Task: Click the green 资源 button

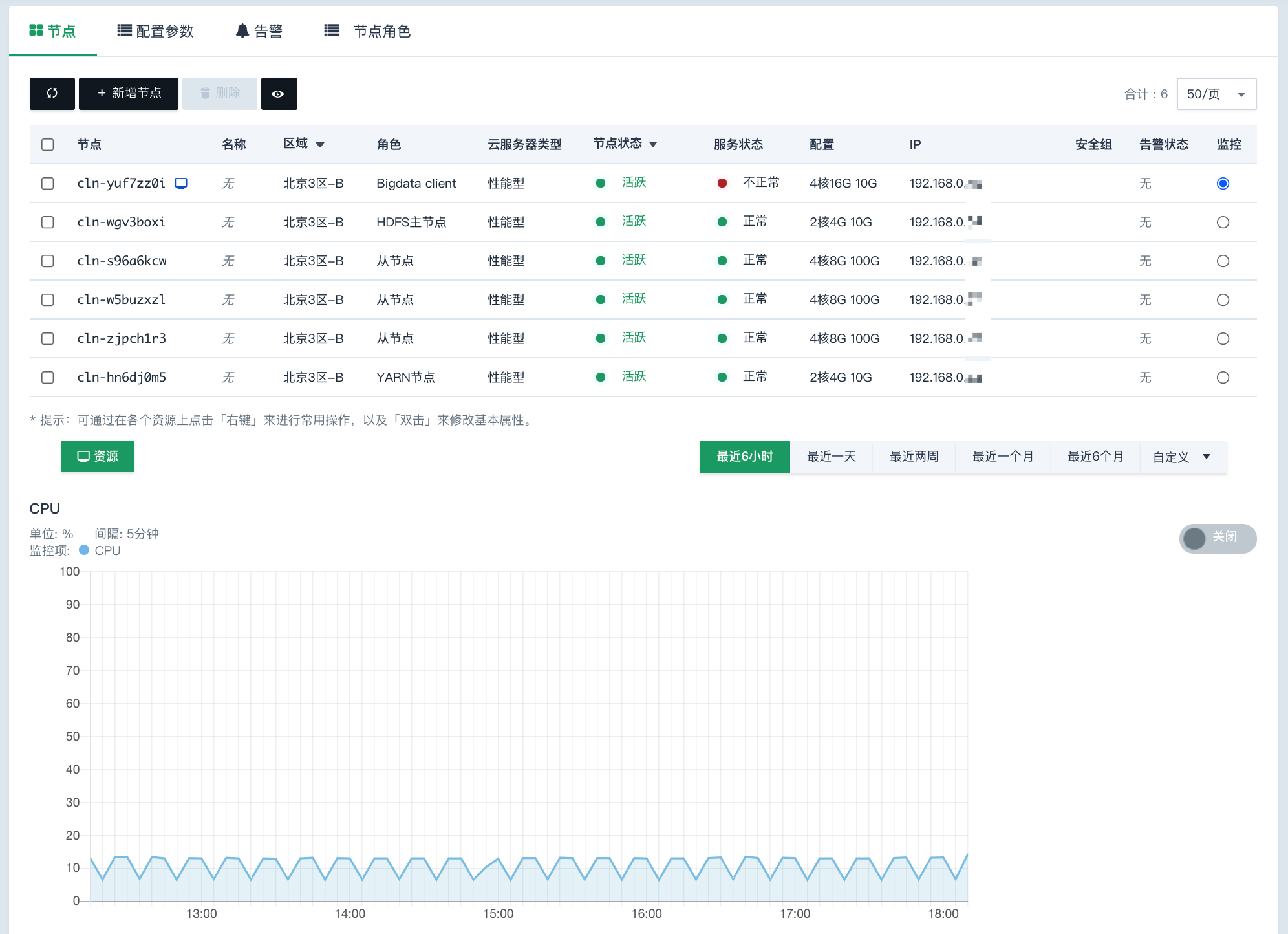Action: click(x=98, y=457)
